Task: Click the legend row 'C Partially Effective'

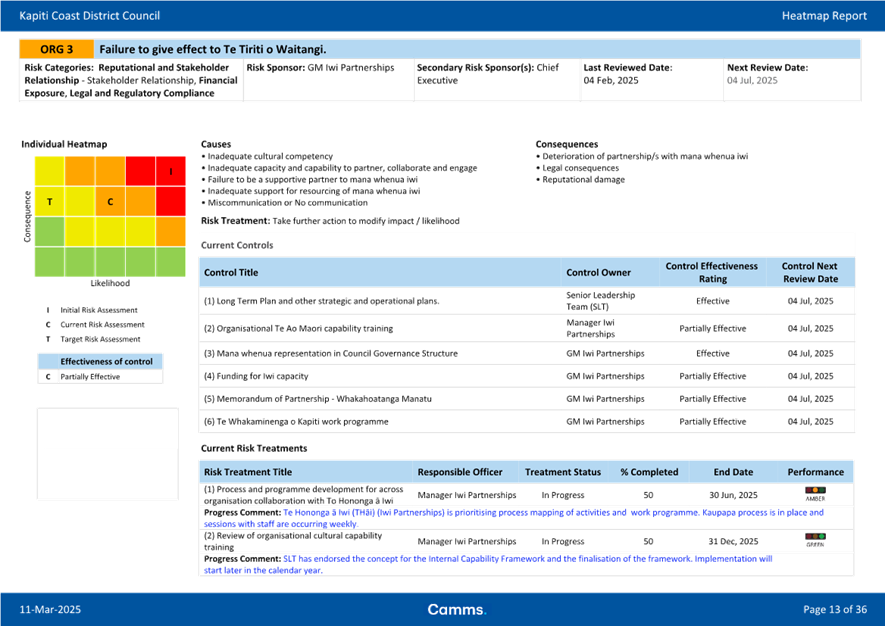Action: point(100,377)
